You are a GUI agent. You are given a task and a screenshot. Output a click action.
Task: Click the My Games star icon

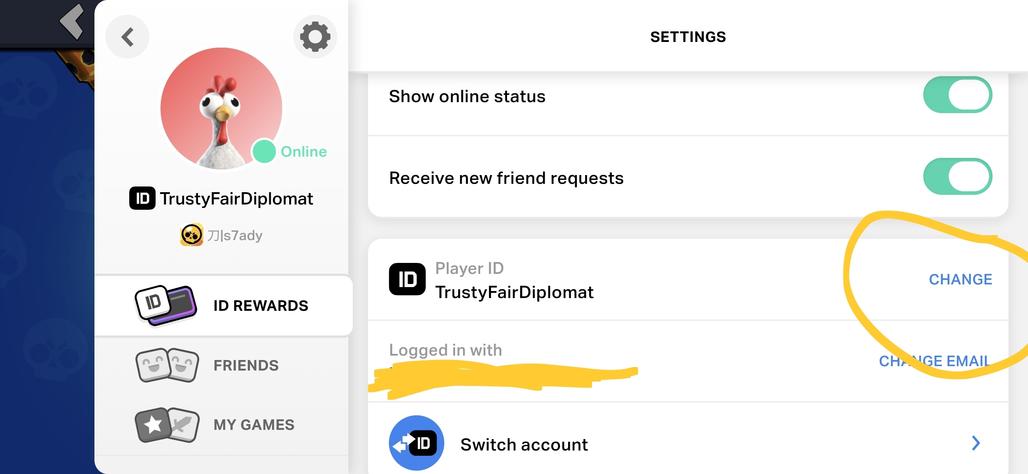pos(166,425)
